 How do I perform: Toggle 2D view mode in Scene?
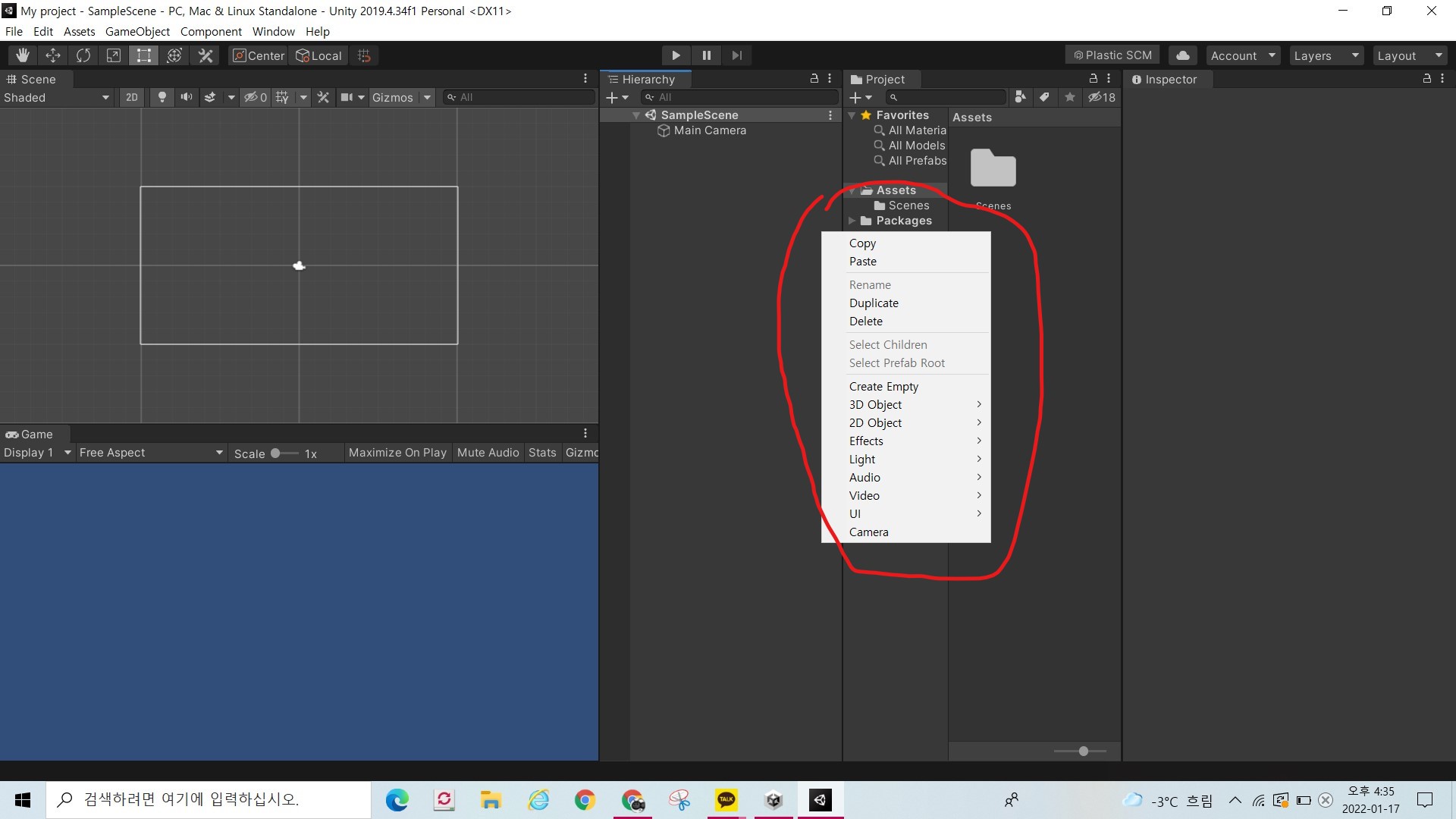coord(132,97)
